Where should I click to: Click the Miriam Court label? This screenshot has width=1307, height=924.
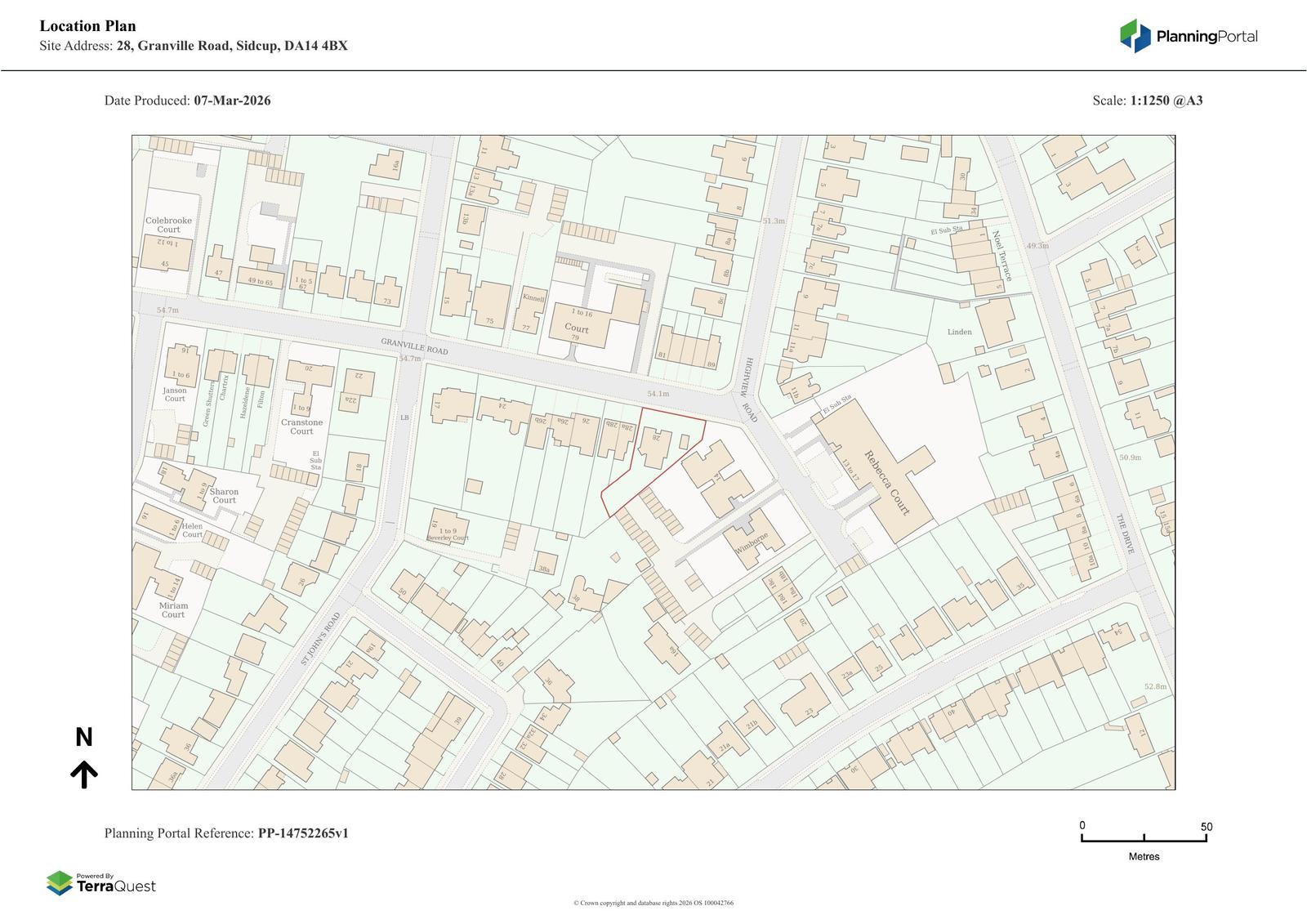pos(173,610)
